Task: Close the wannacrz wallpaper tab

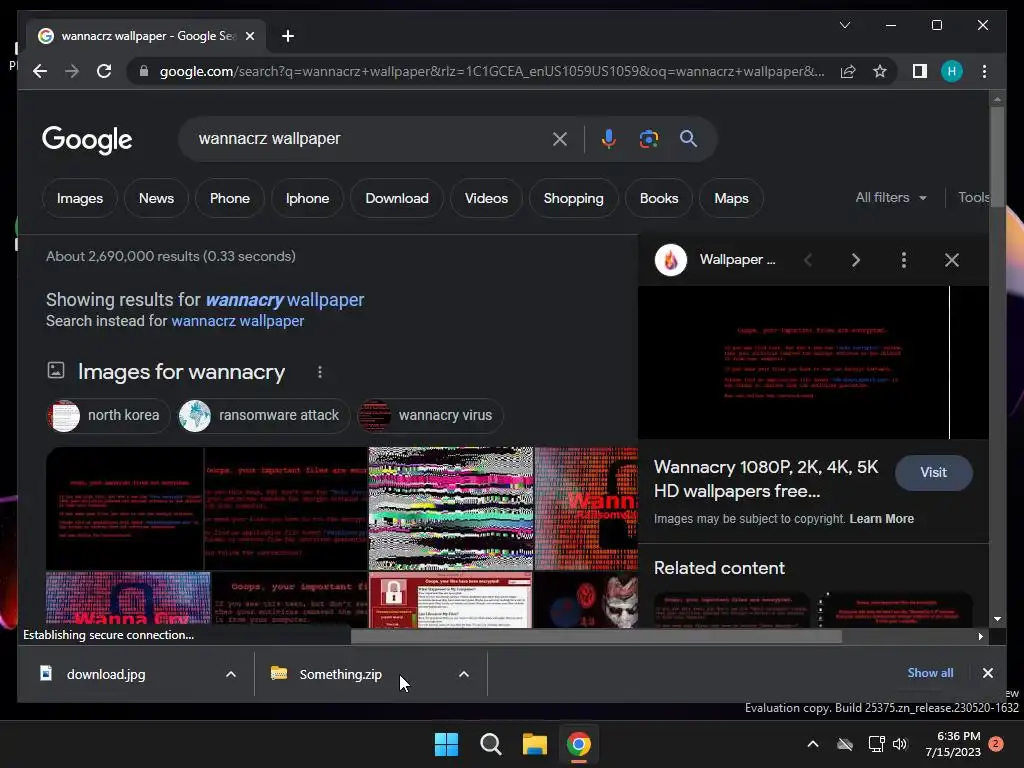Action: (x=249, y=36)
